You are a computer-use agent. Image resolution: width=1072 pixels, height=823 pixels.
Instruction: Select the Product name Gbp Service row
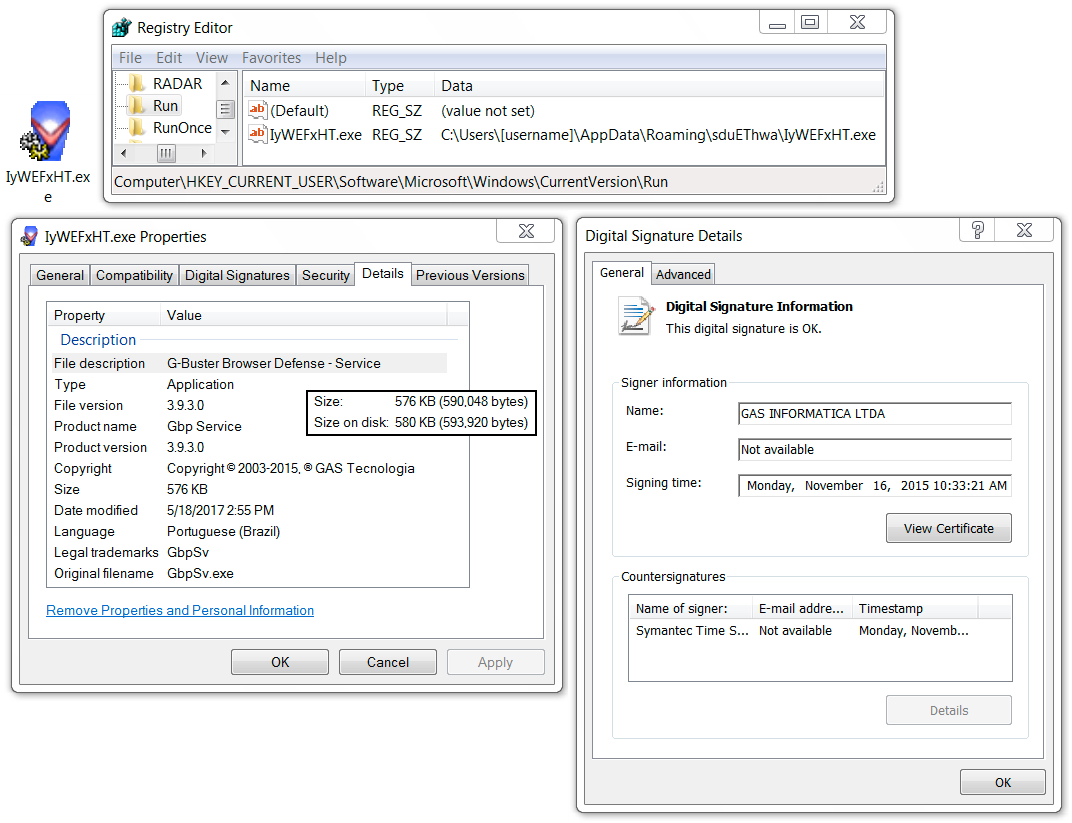250,426
